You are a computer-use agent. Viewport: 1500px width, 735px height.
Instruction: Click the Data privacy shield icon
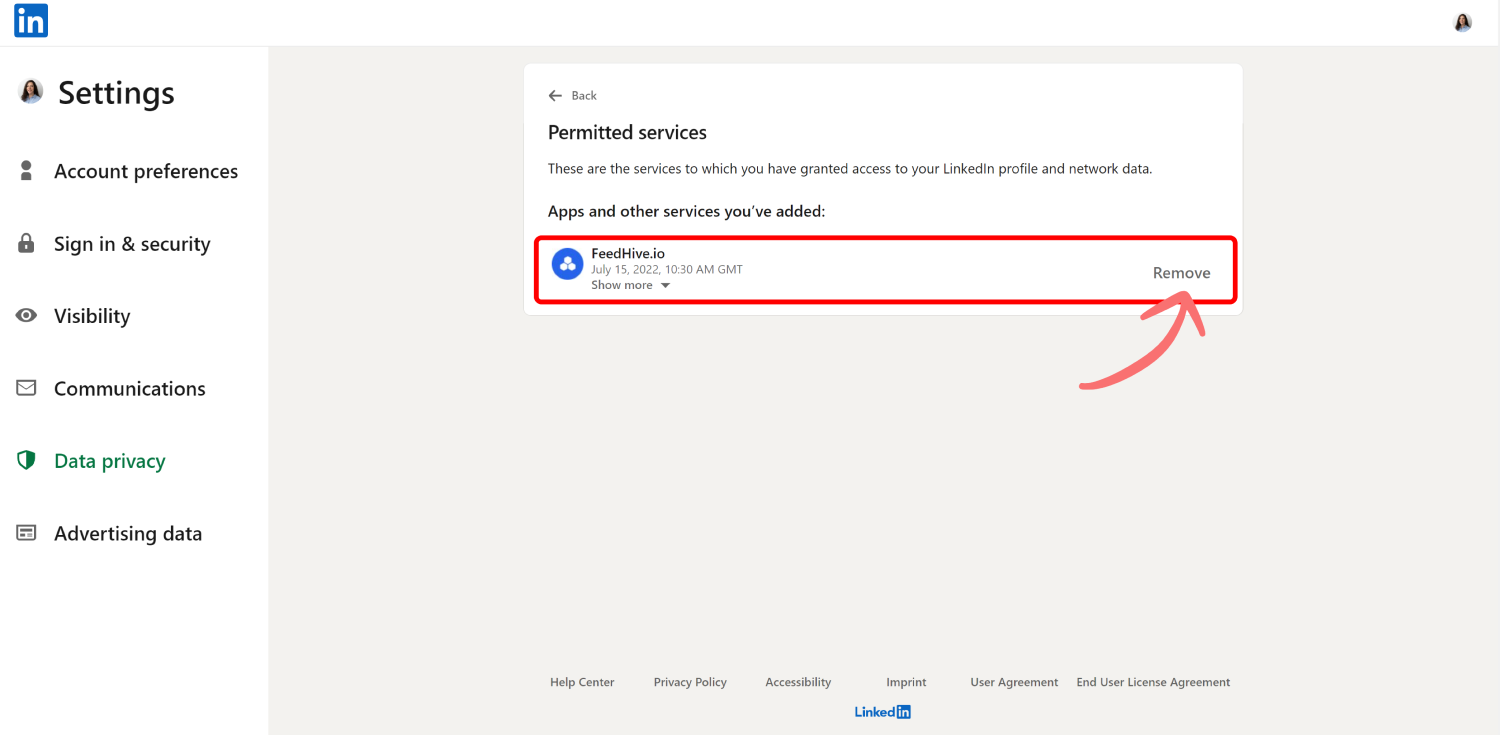[x=27, y=461]
